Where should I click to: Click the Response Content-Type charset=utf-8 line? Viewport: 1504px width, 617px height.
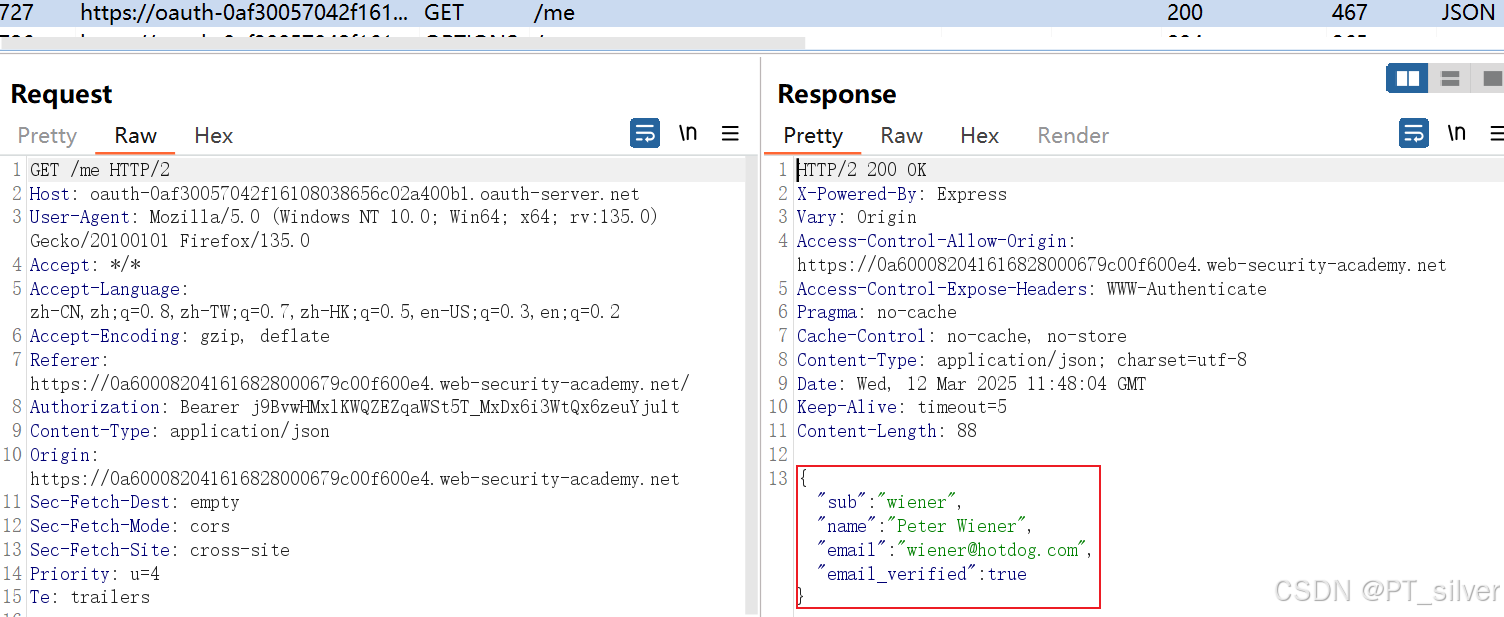pos(1021,360)
